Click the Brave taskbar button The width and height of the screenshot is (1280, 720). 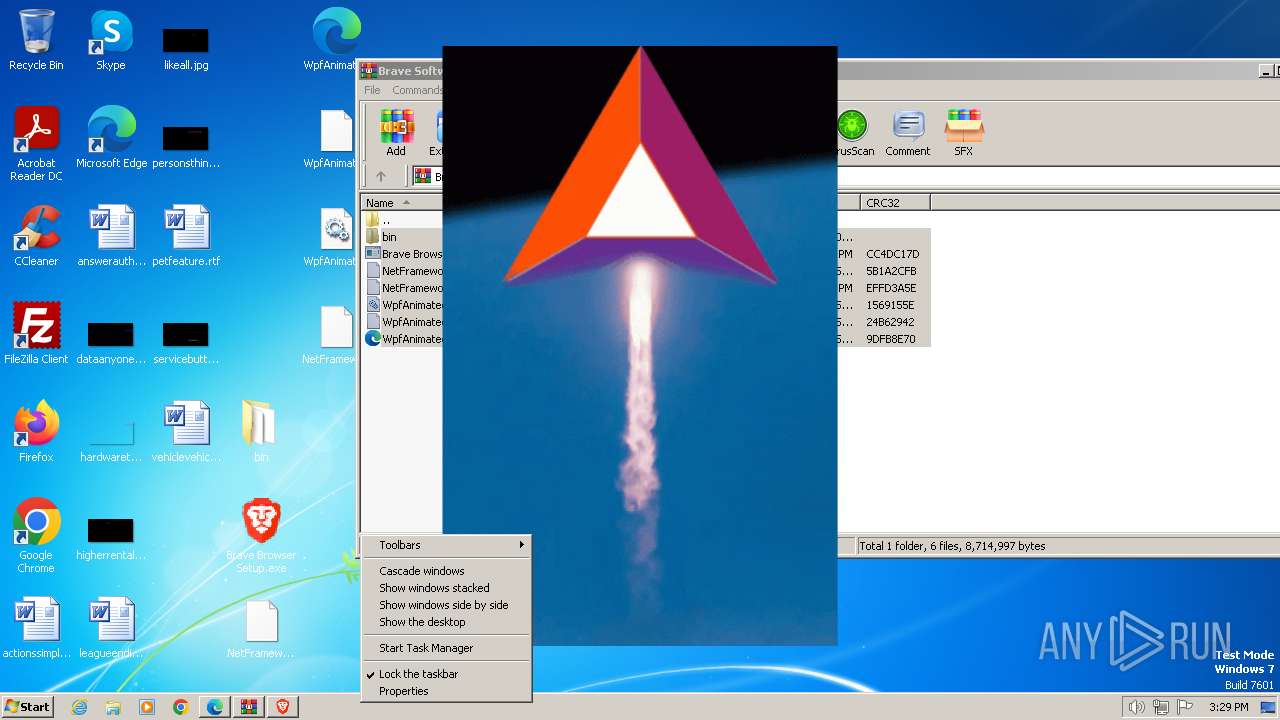[x=282, y=707]
